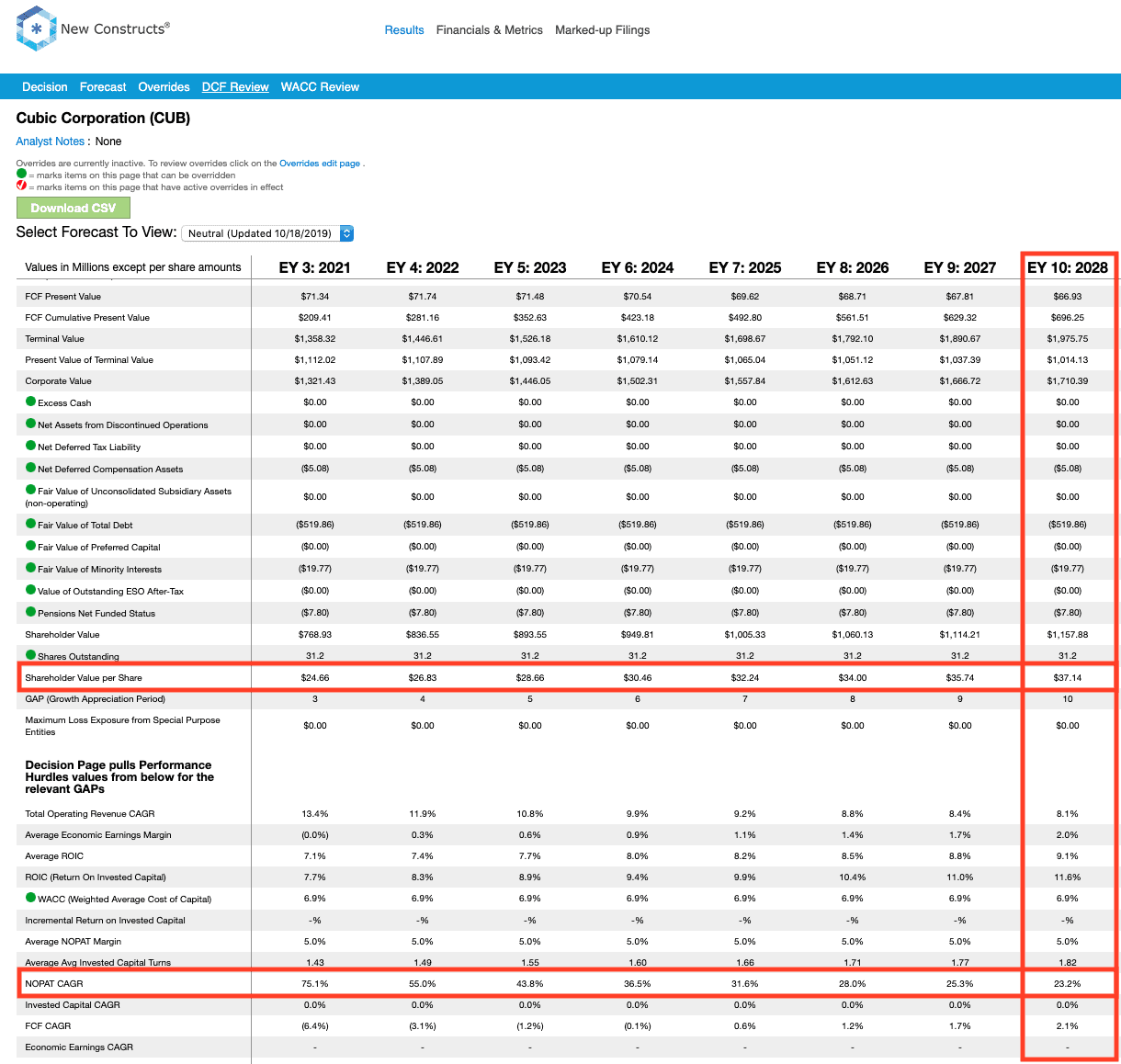Click the $1,710.39 Corporate Value cell

(1068, 380)
